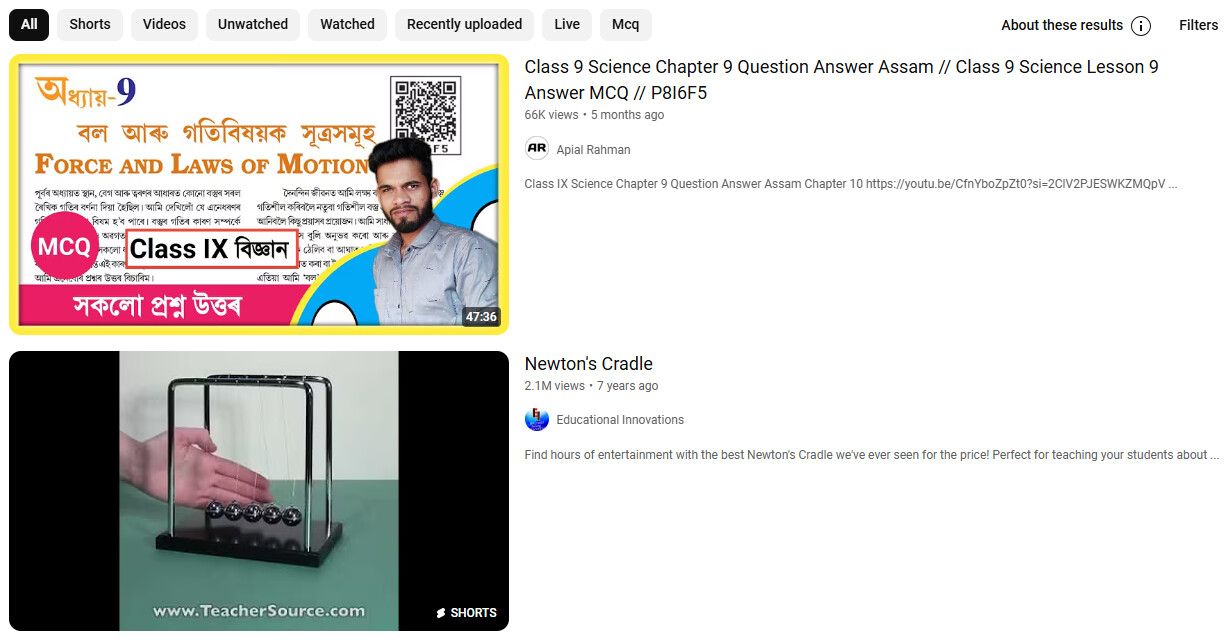This screenshot has width=1225, height=643.
Task: Open About these results link
Action: click(1062, 25)
